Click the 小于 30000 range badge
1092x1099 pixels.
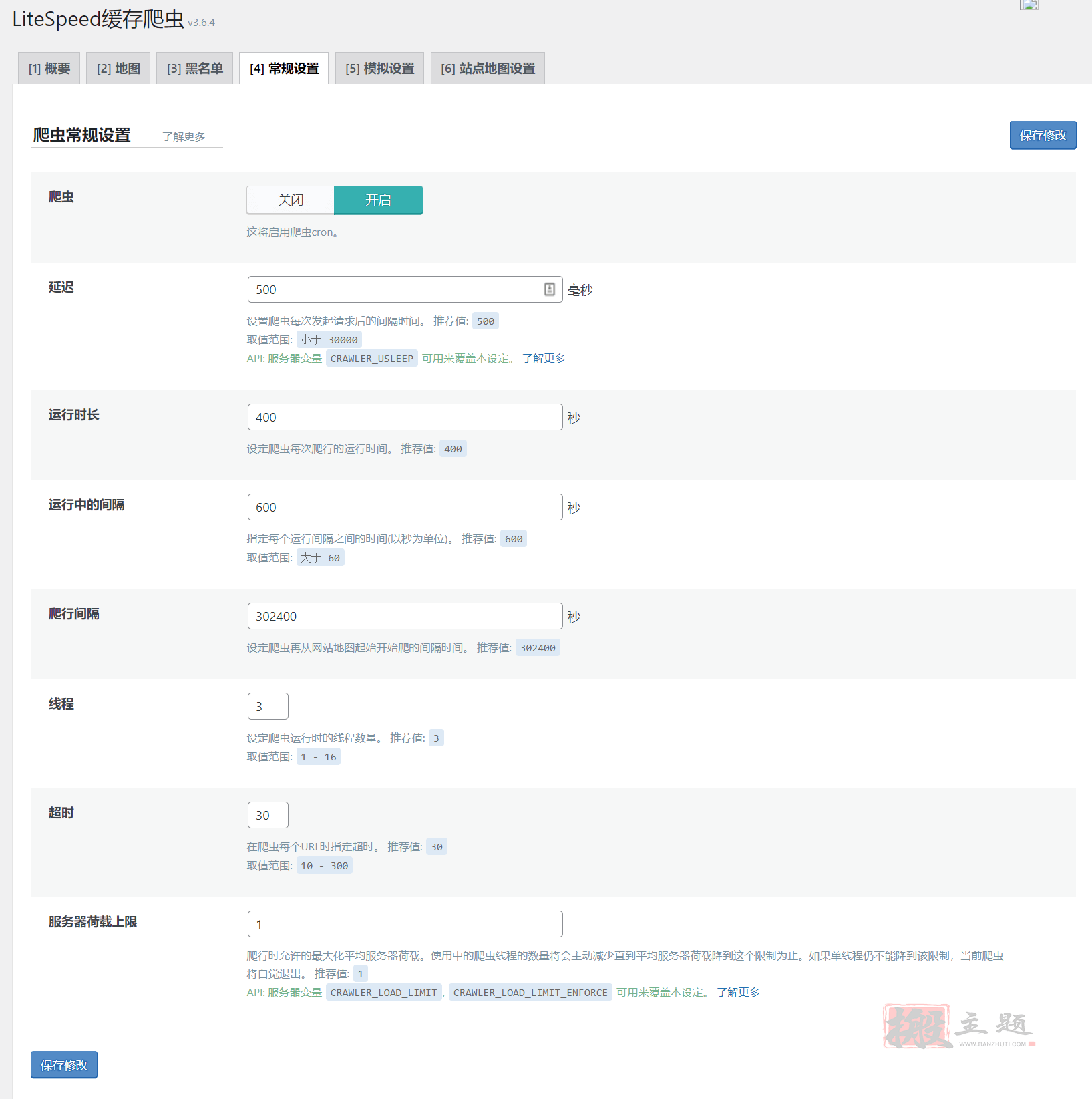329,339
